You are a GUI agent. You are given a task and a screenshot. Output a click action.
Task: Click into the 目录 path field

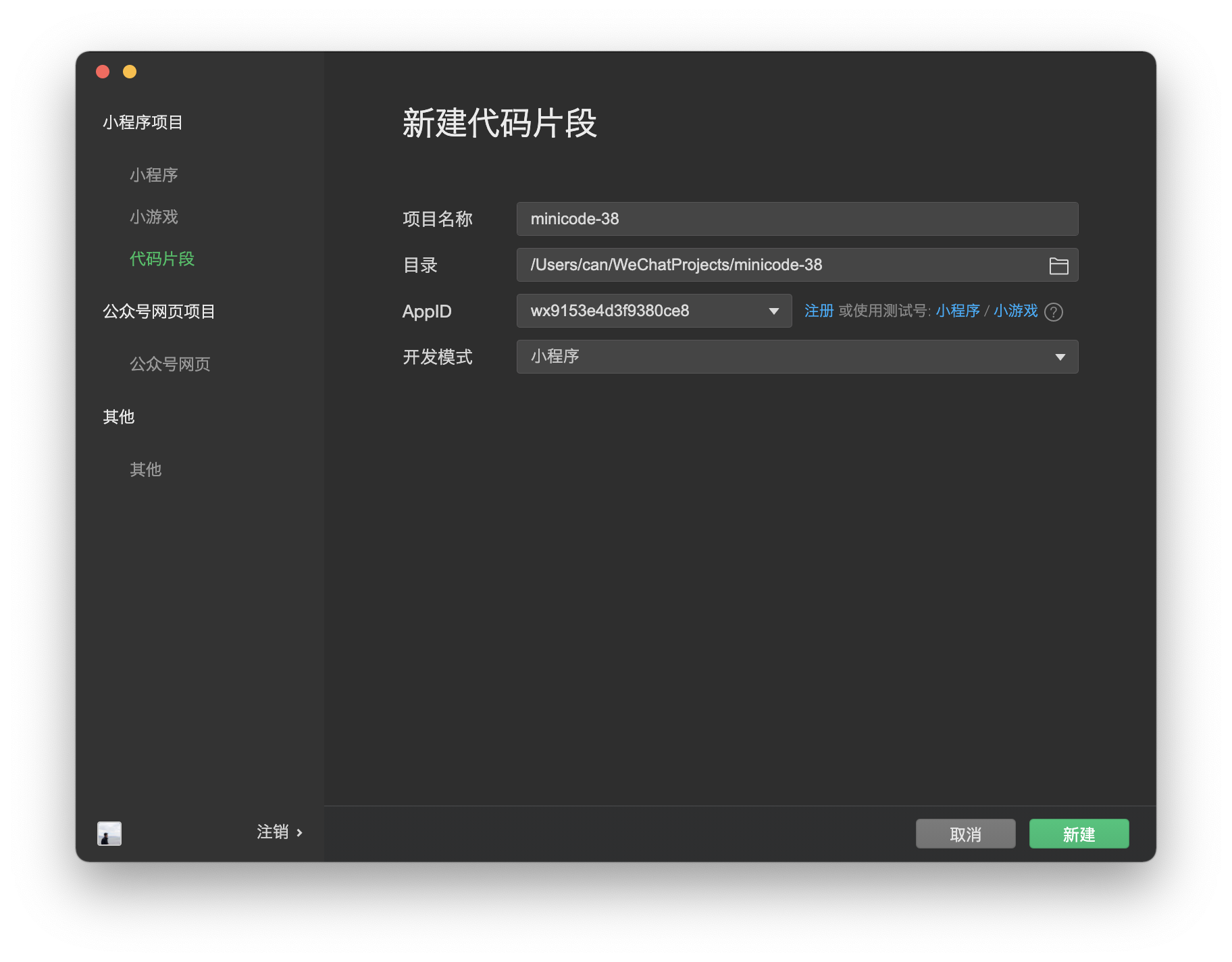[x=777, y=265]
